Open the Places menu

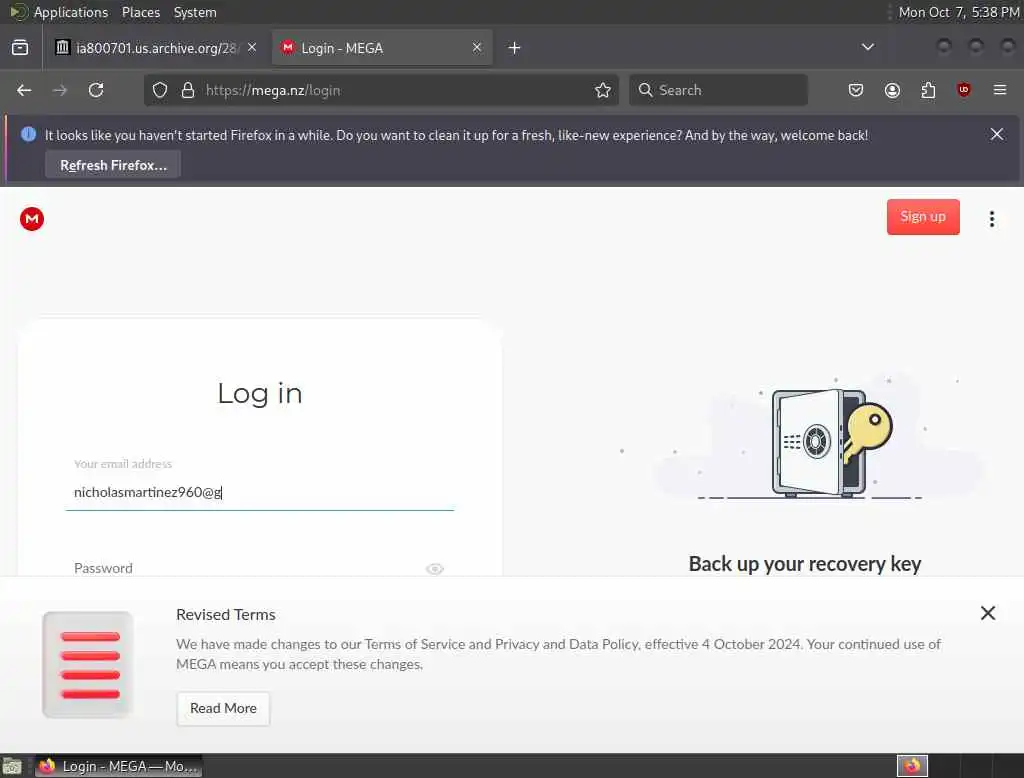click(x=140, y=12)
